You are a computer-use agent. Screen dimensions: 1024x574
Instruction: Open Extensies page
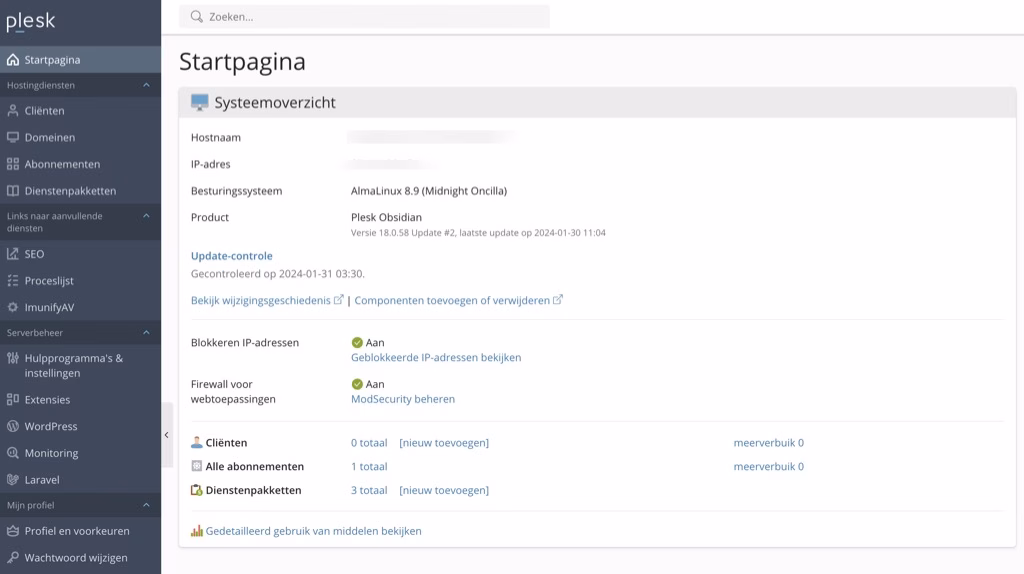pos(80,399)
